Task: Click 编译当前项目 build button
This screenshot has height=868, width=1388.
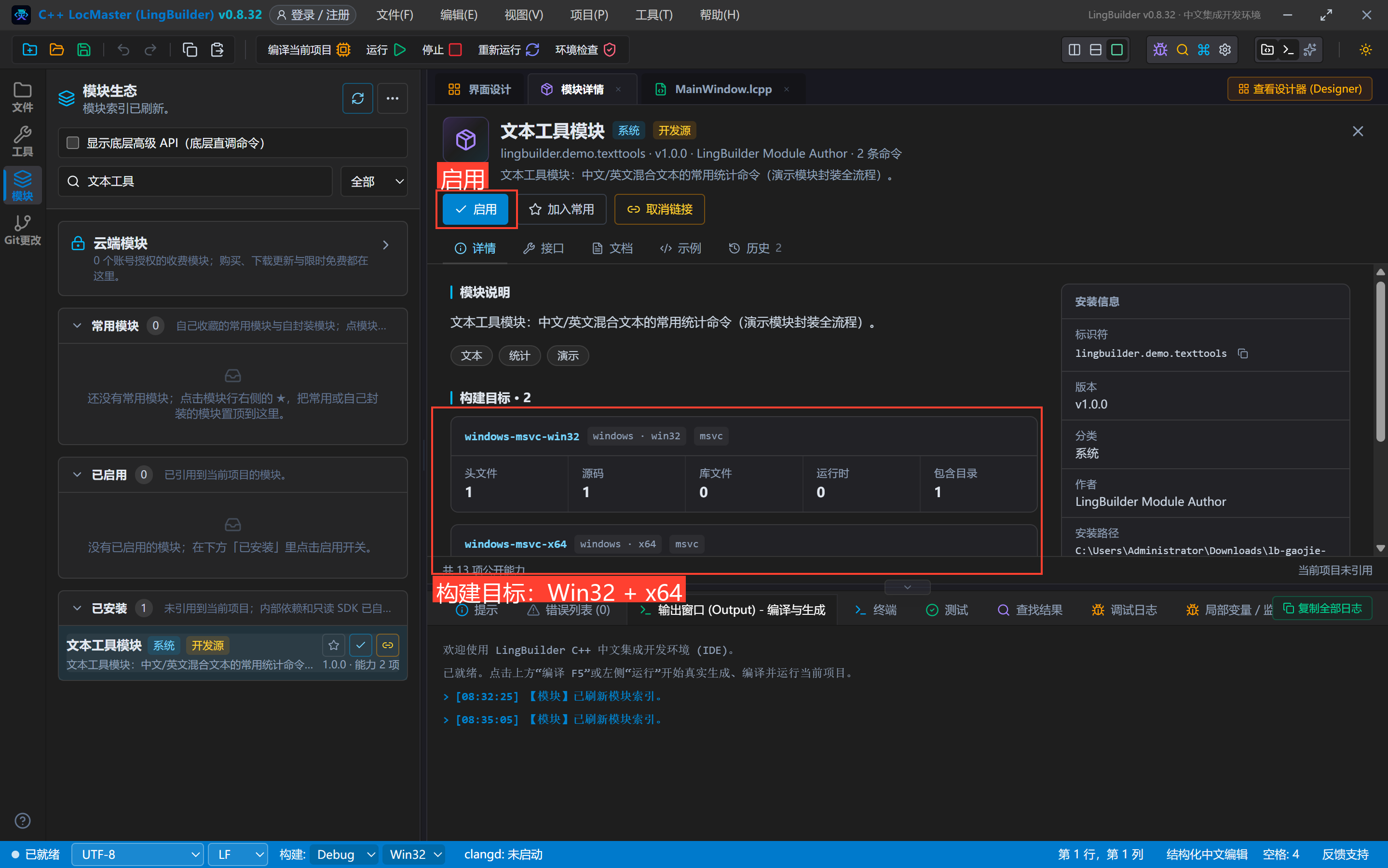Action: (x=309, y=49)
